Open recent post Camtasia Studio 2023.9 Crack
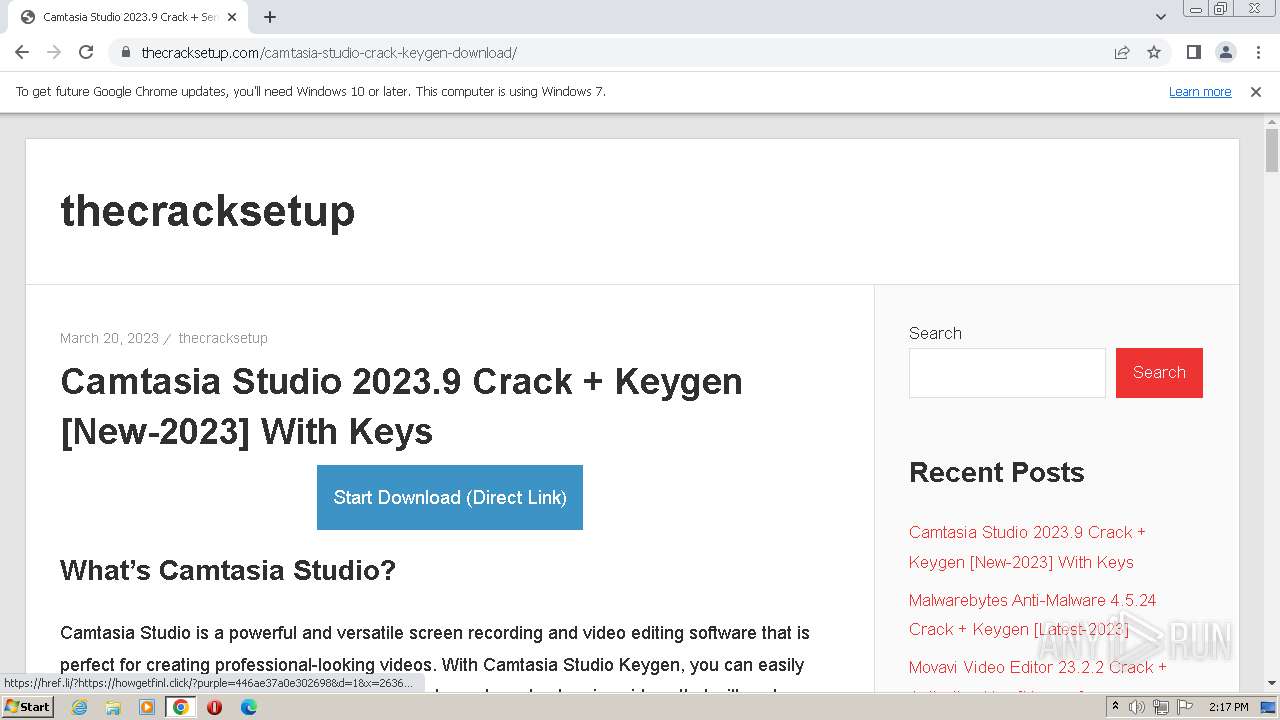This screenshot has height=720, width=1280. coord(1027,547)
